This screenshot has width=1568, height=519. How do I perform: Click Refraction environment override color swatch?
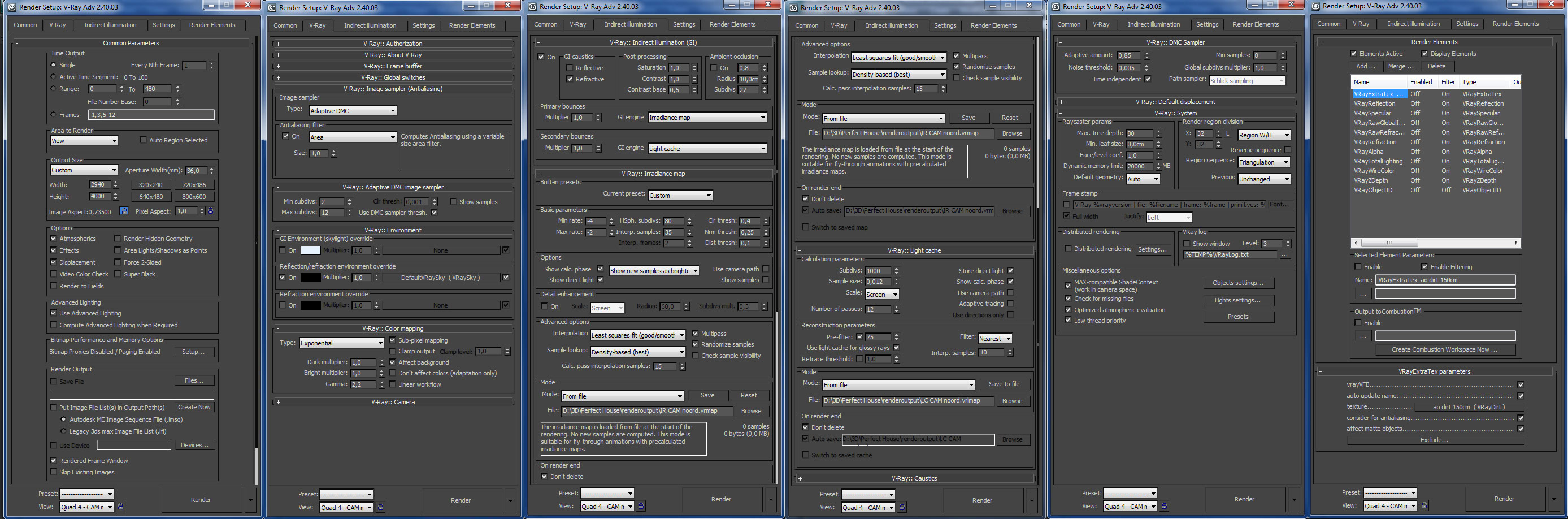click(x=310, y=305)
